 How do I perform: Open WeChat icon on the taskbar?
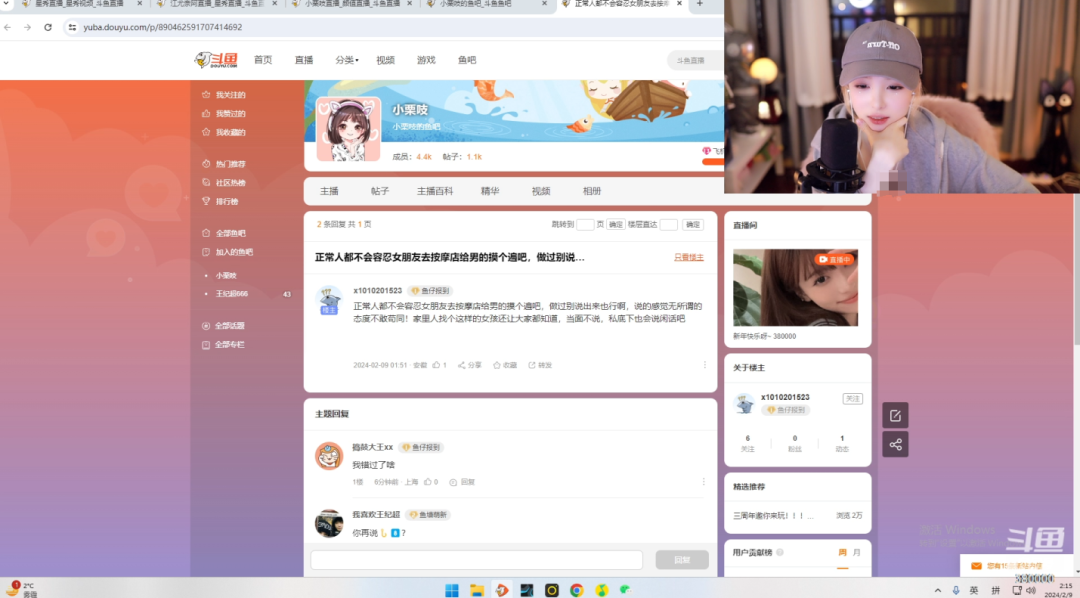click(x=626, y=590)
